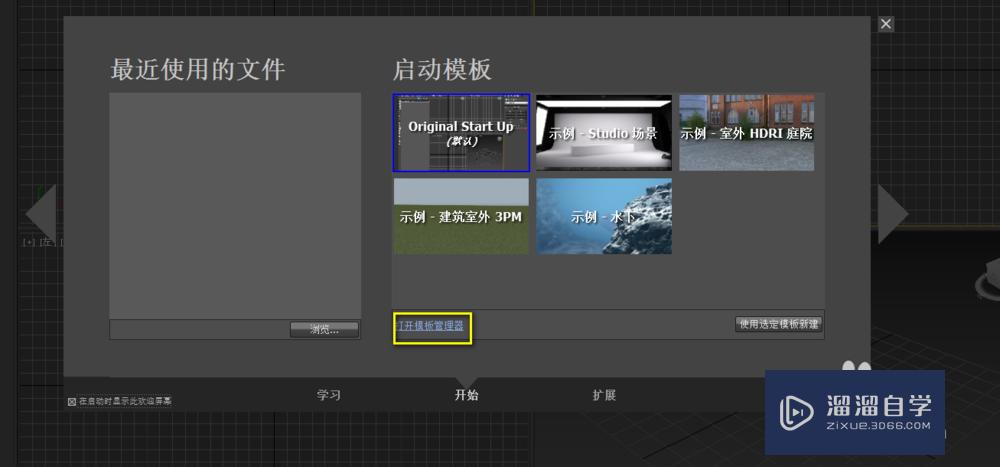This screenshot has height=467, width=1000.
Task: Select the 示例 - 水下 underwater template
Action: (x=603, y=216)
